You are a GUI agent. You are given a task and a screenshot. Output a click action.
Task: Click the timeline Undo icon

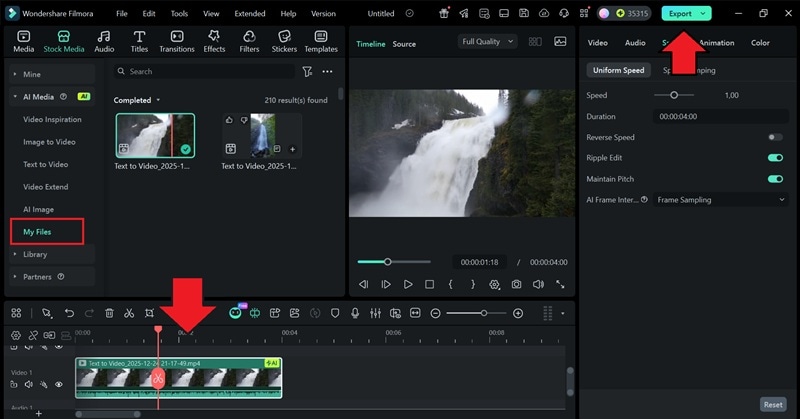(69, 313)
